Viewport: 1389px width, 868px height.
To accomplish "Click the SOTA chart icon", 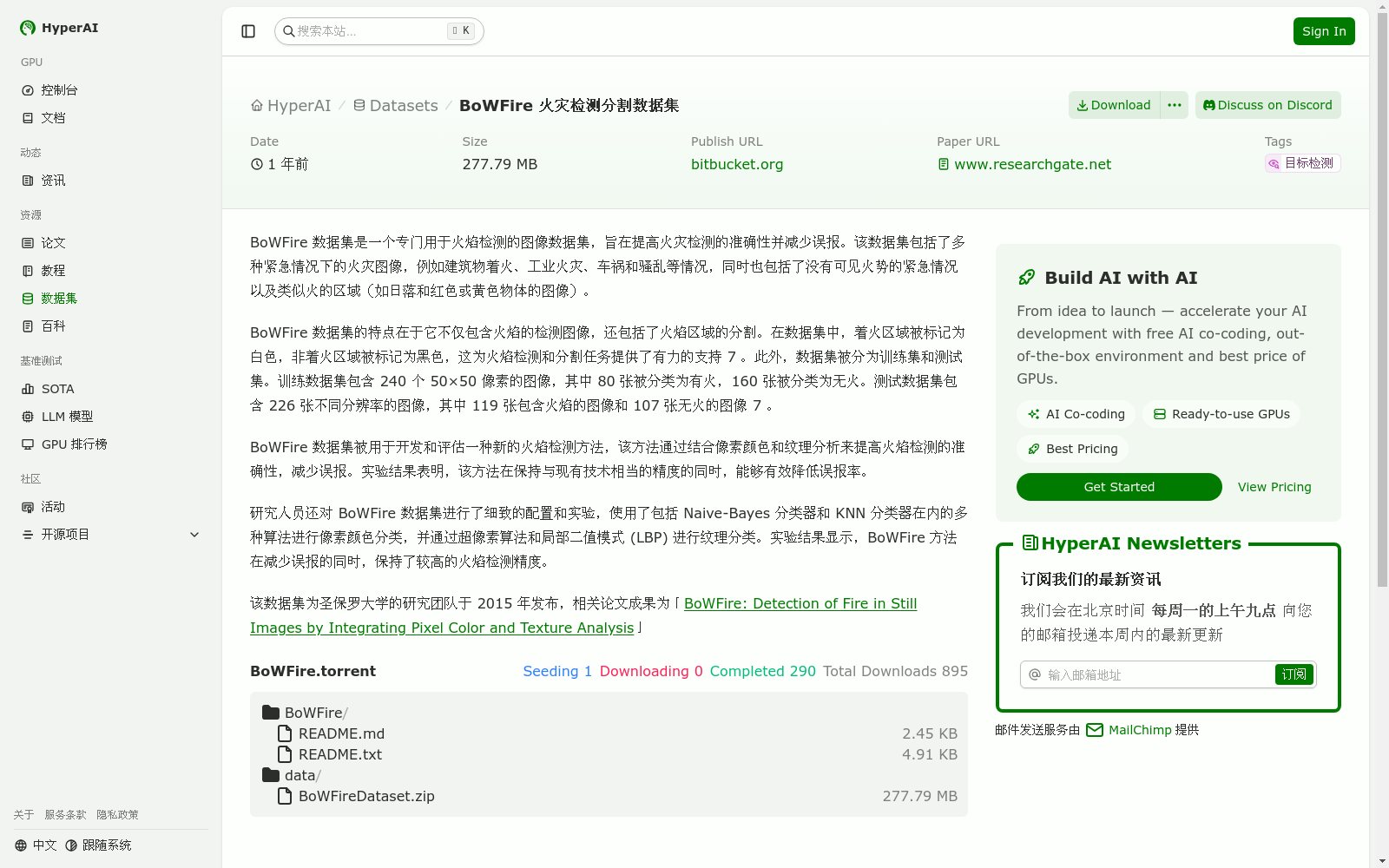I will pos(28,389).
